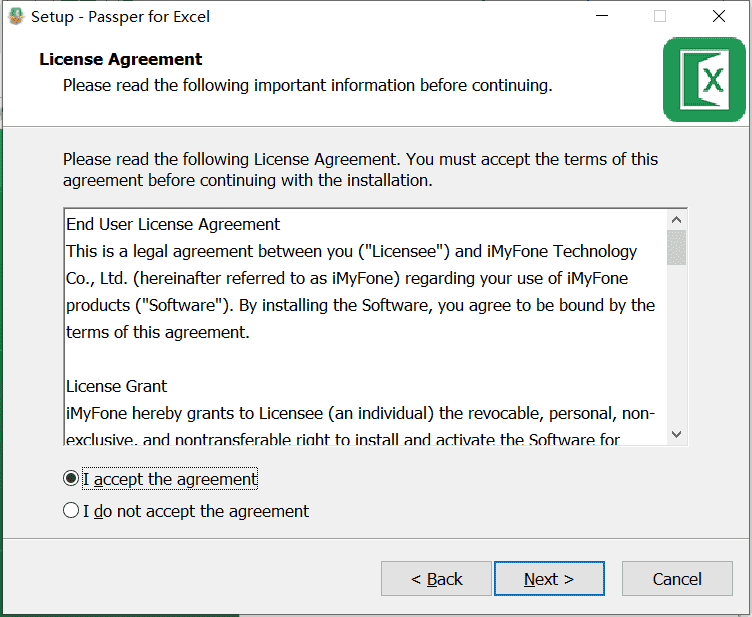Viewport: 752px width, 617px height.
Task: Cancel the Passper for Excel setup
Action: (x=677, y=579)
